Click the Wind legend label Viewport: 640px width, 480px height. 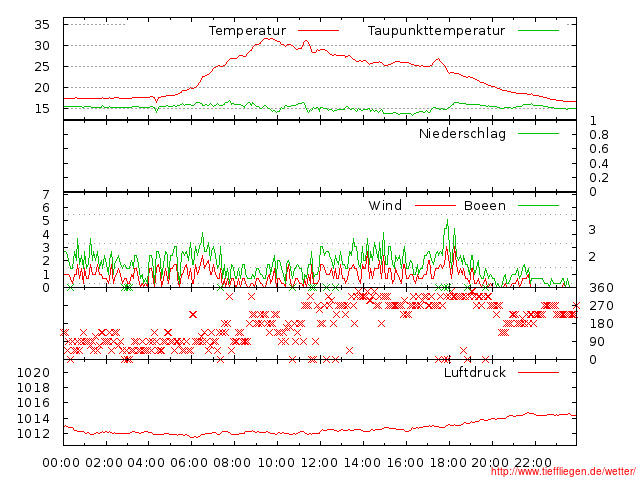pos(385,205)
